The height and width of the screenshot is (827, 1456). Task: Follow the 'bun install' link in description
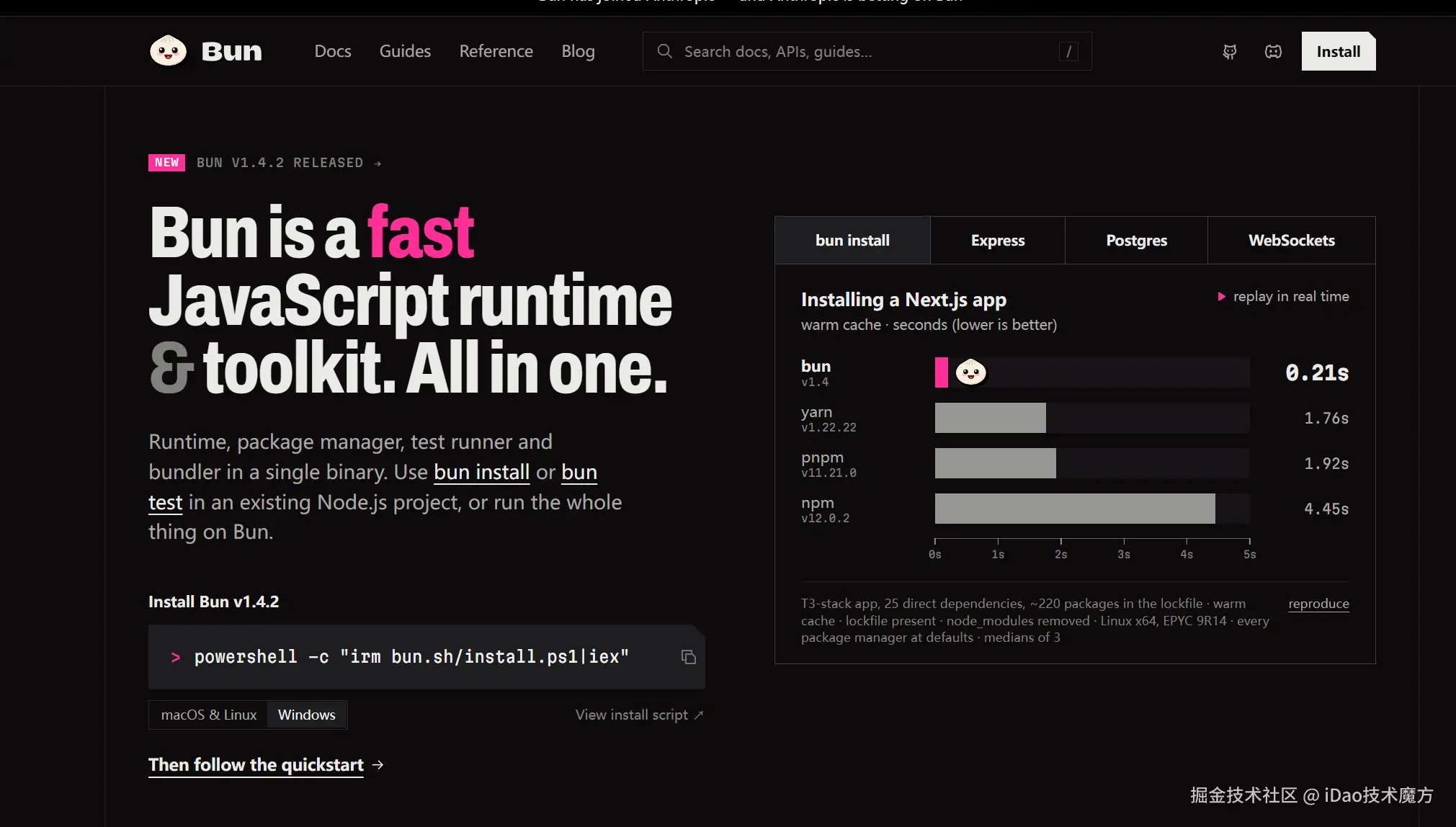point(481,472)
